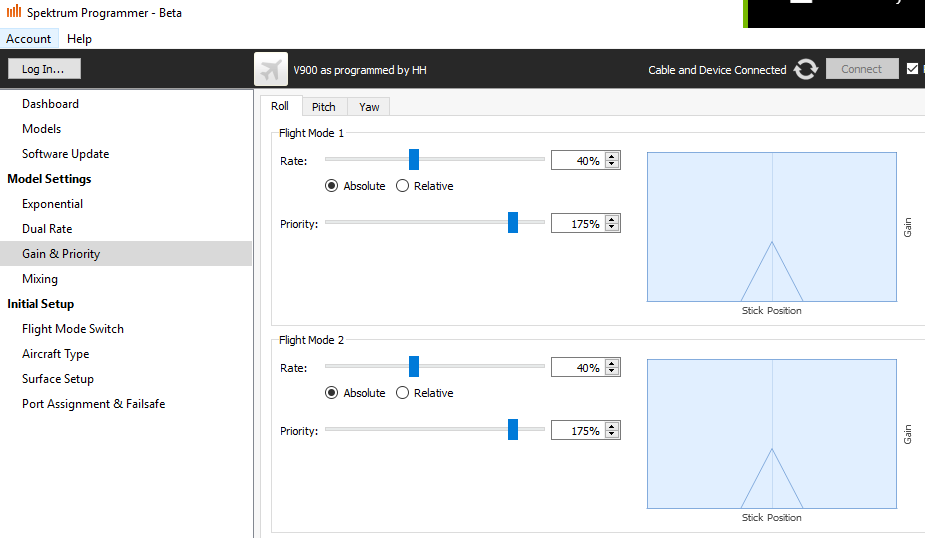Click the refresh connection icon
Image resolution: width=925 pixels, height=538 pixels.
coord(806,70)
